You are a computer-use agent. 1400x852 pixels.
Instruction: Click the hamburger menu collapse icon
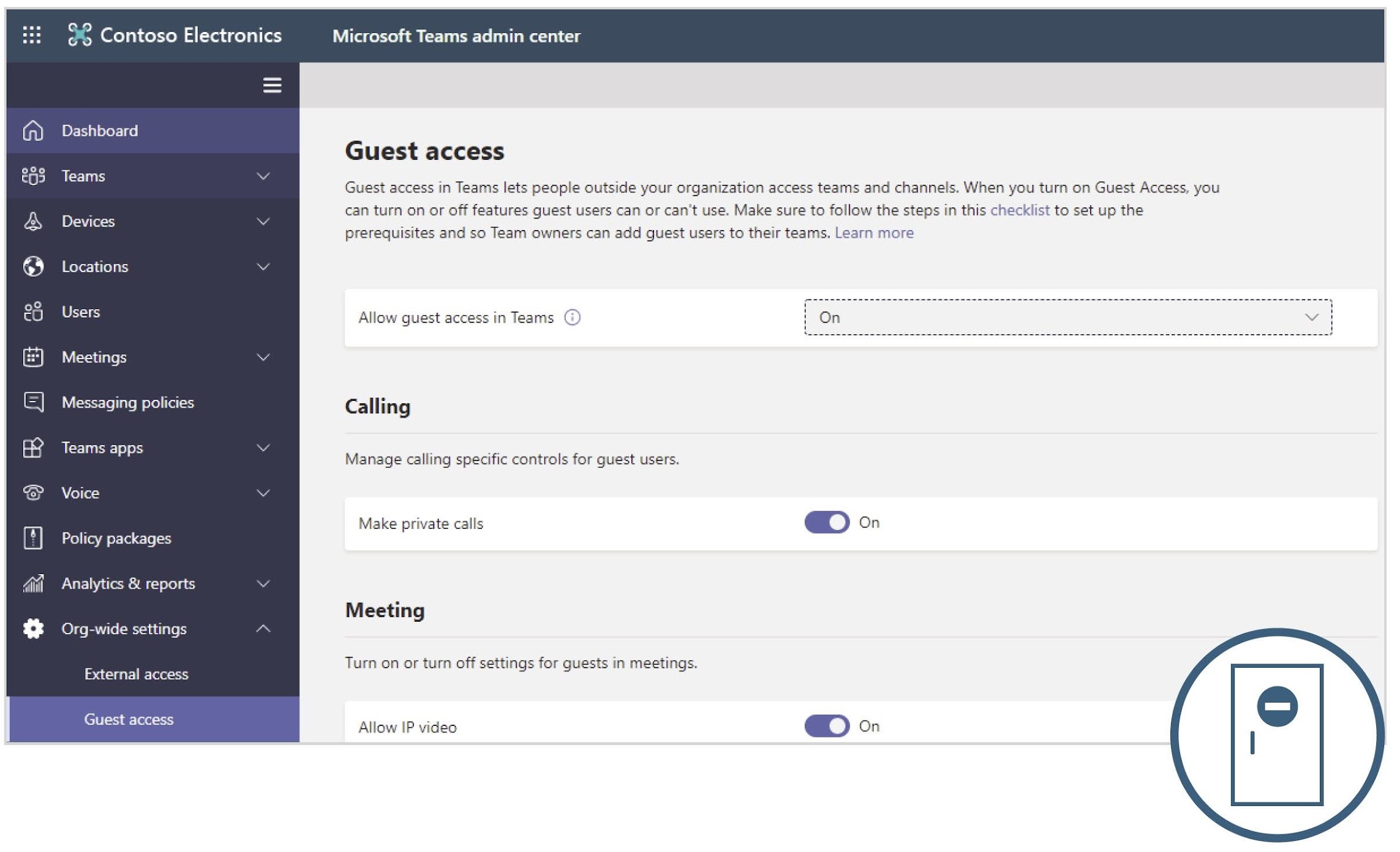pyautogui.click(x=272, y=85)
